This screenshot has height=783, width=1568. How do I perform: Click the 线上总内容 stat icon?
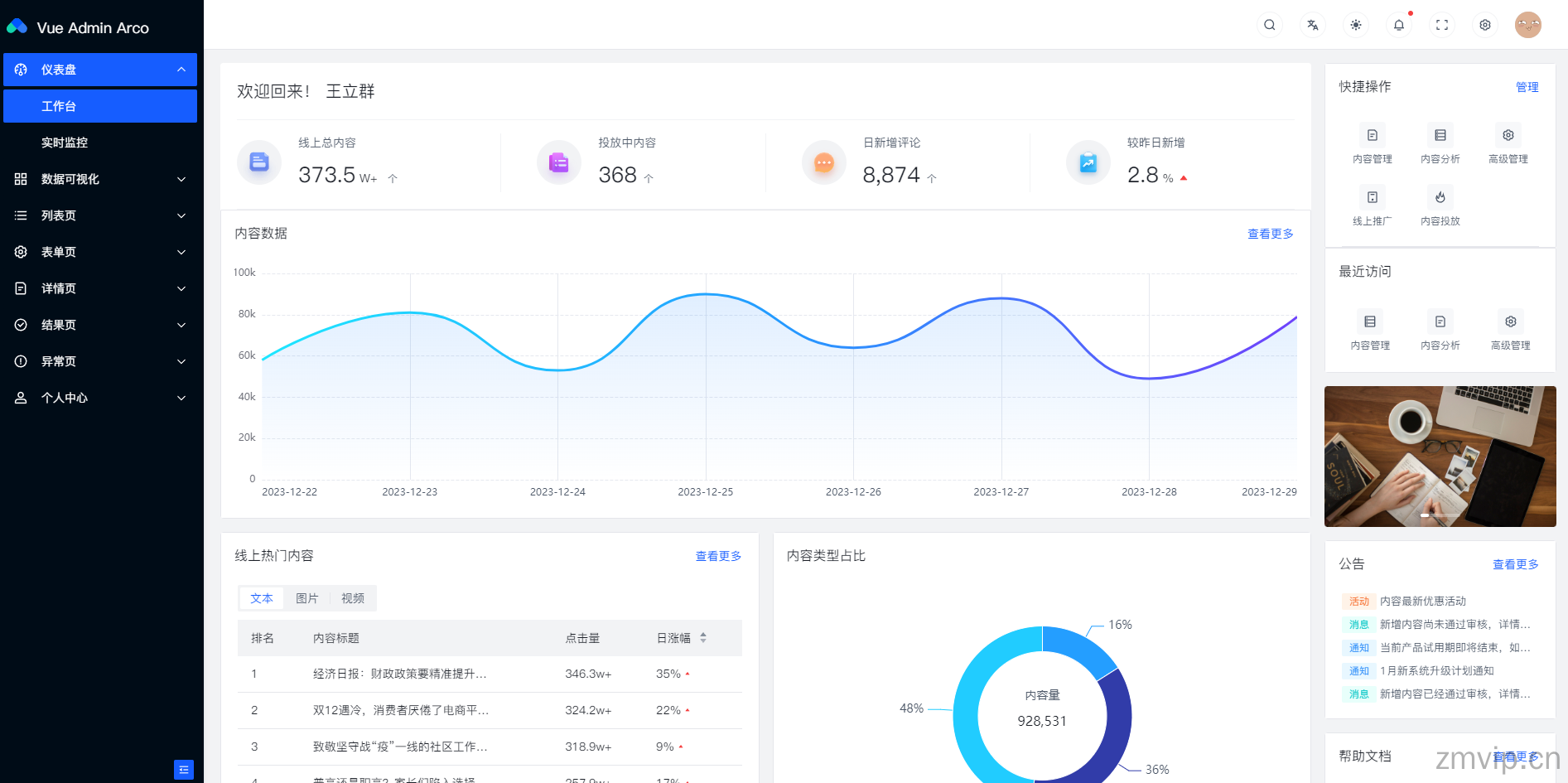(259, 162)
